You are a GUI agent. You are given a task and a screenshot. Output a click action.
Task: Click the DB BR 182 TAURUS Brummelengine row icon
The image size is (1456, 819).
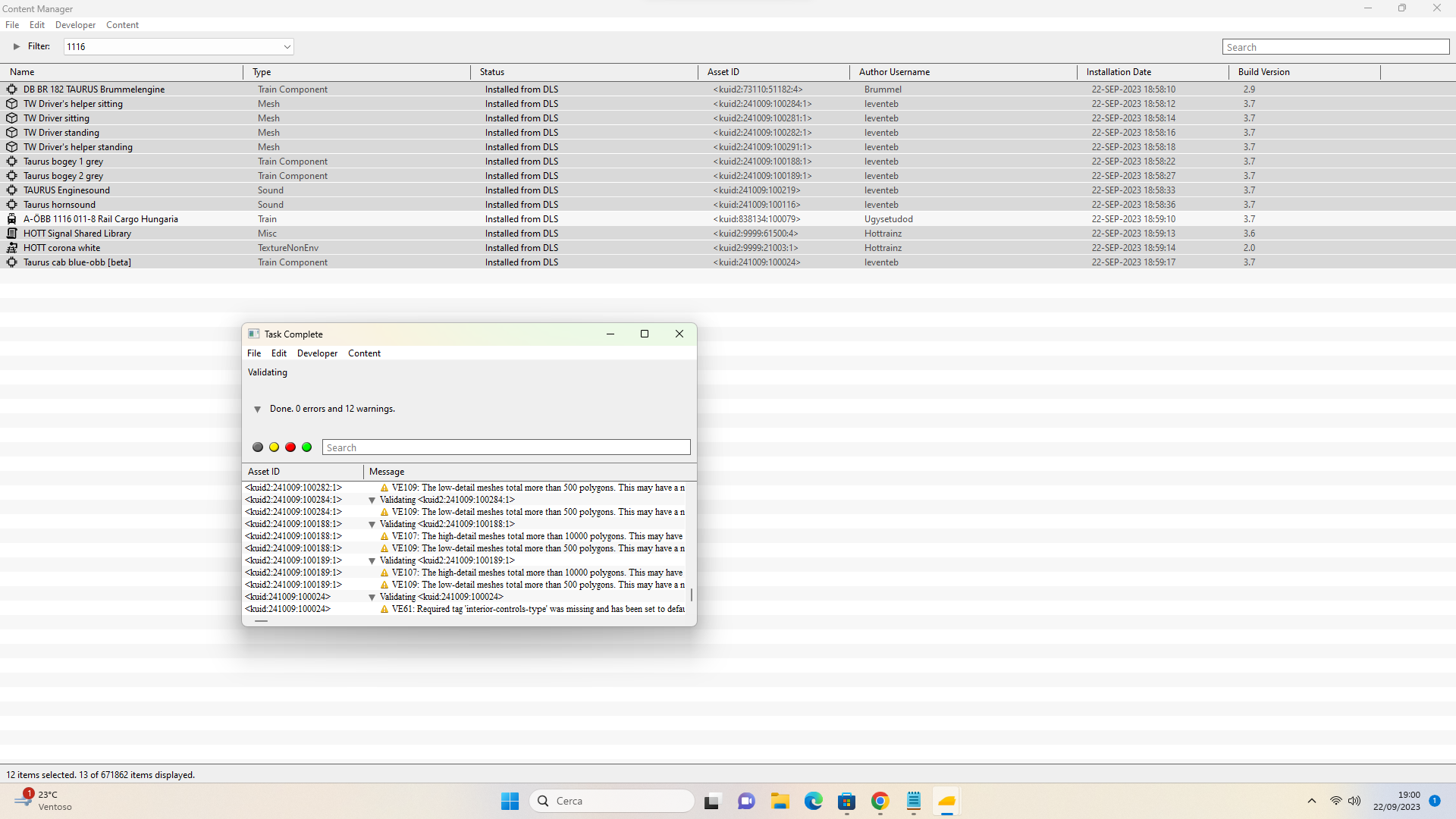(x=12, y=89)
